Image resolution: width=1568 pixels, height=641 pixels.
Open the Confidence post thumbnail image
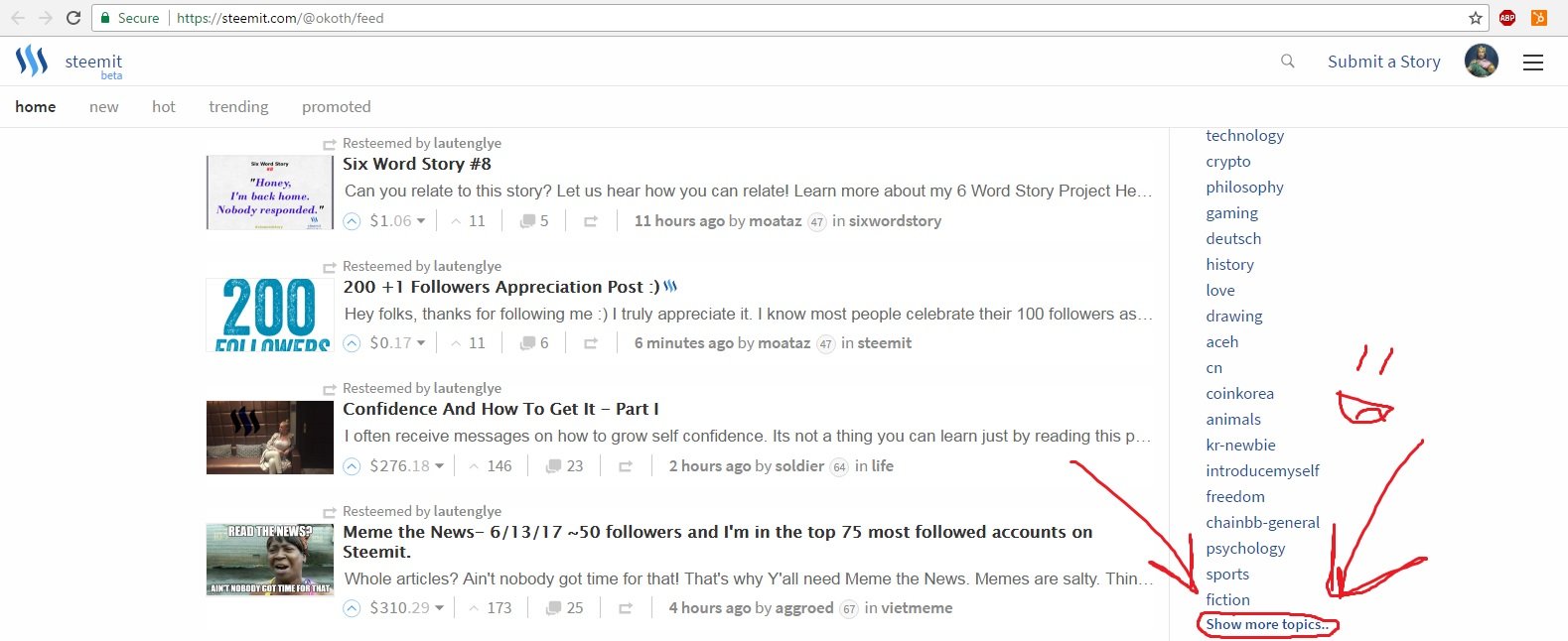pyautogui.click(x=270, y=438)
